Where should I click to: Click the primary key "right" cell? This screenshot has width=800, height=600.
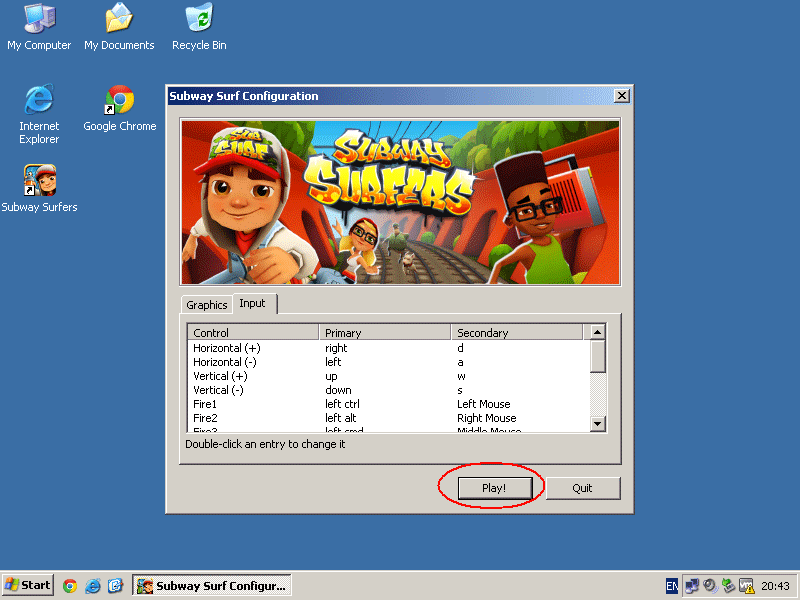pyautogui.click(x=336, y=348)
